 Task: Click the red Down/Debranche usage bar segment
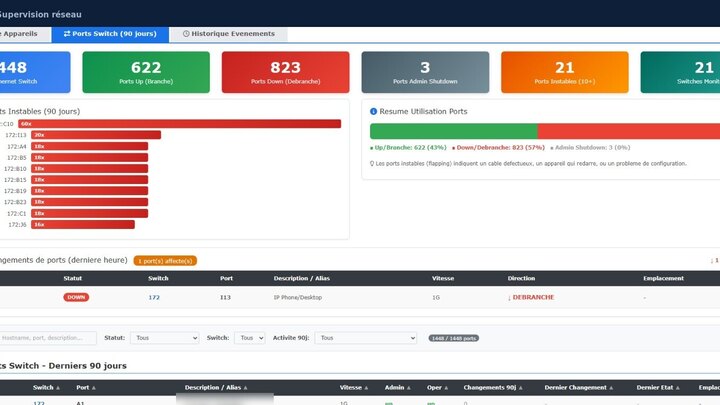[x=629, y=131]
